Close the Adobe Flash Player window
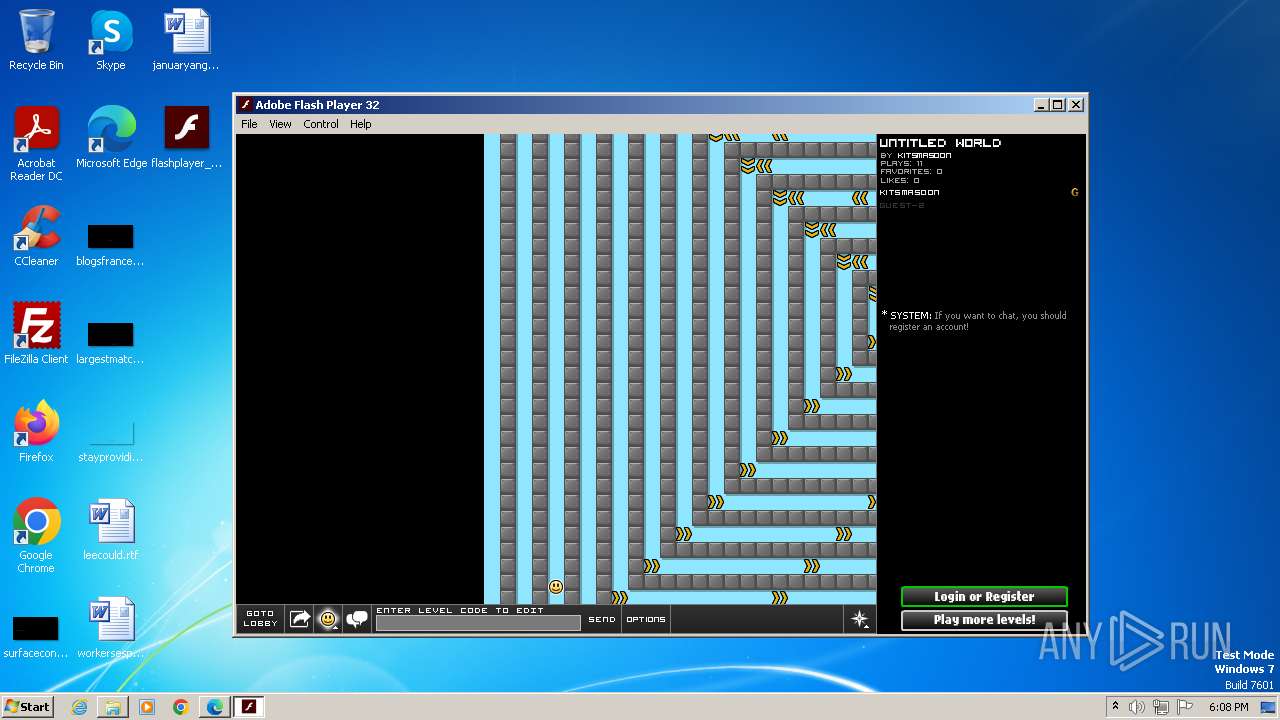 tap(1076, 105)
